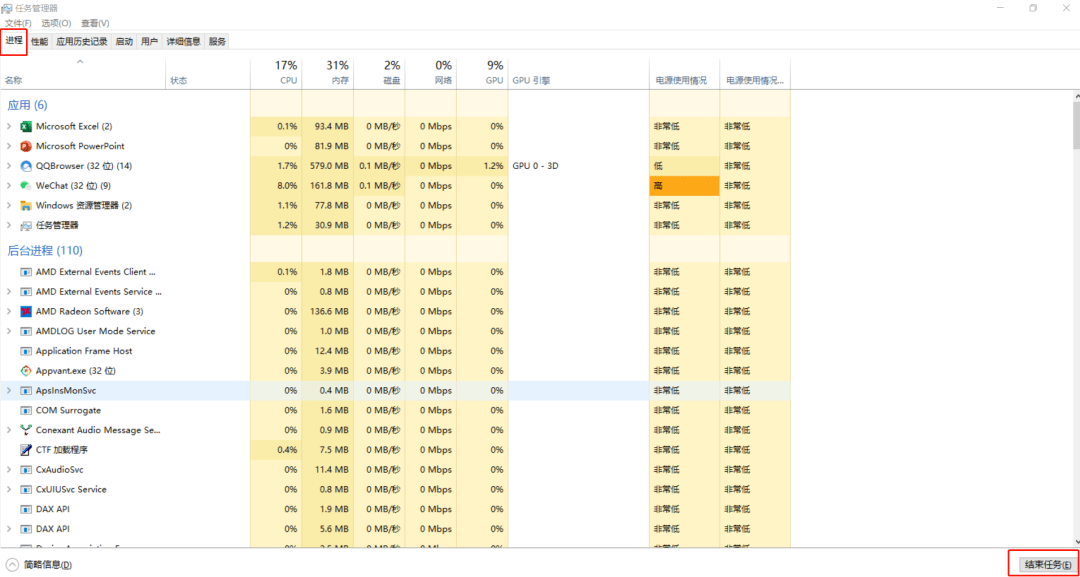
Task: Click the Microsoft PowerPoint app icon
Action: [x=26, y=146]
